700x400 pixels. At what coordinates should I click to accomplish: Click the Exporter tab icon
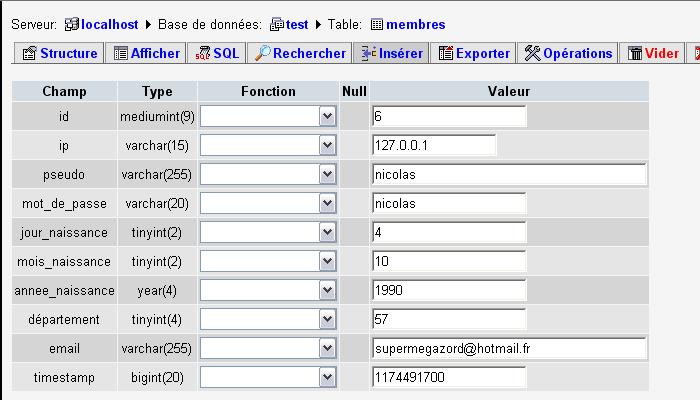[x=446, y=53]
